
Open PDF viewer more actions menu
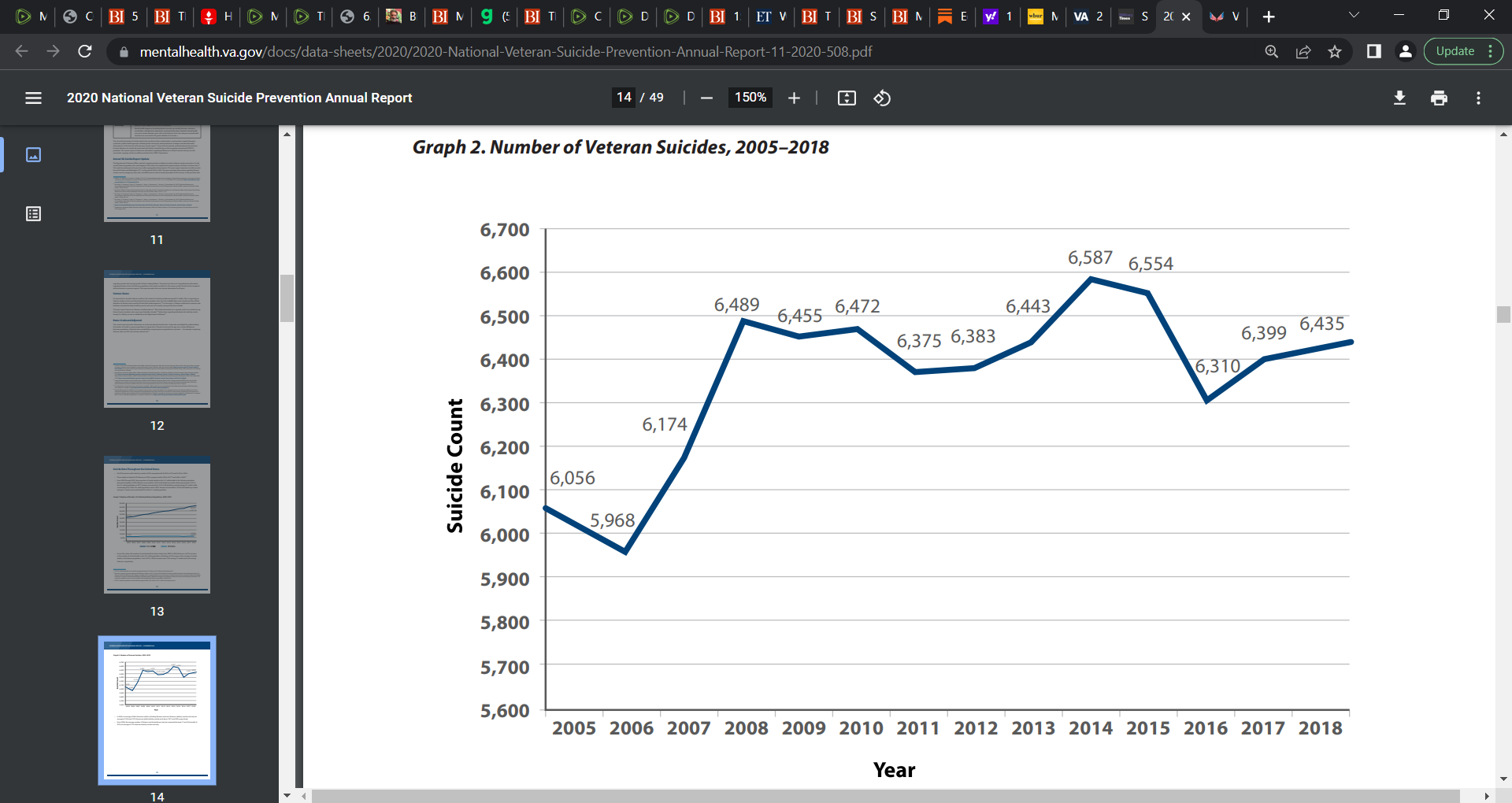(1478, 98)
